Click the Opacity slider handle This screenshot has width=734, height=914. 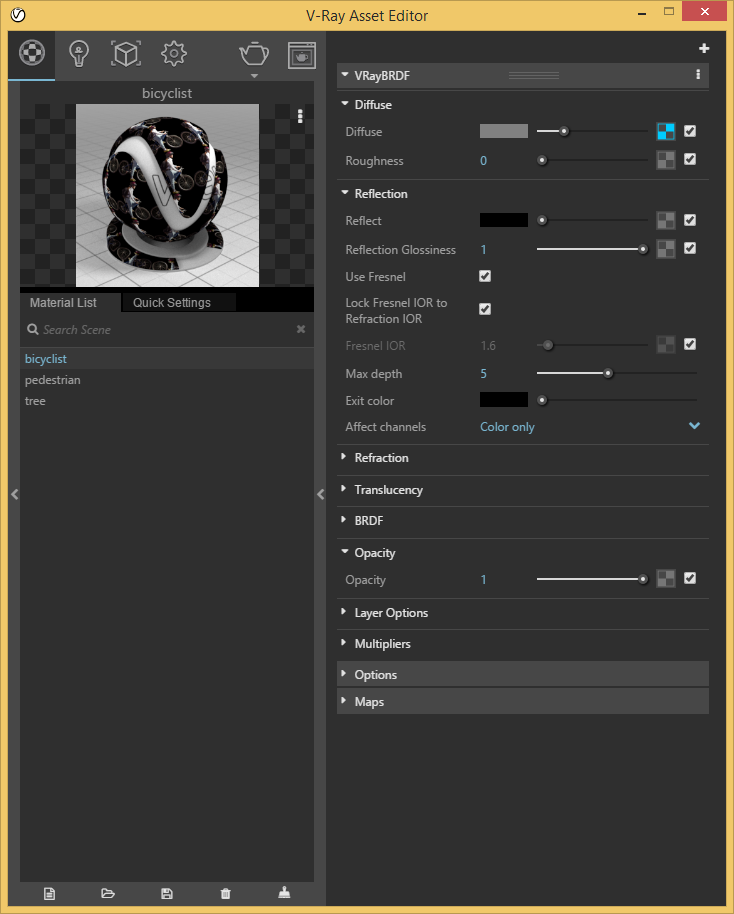tap(642, 579)
